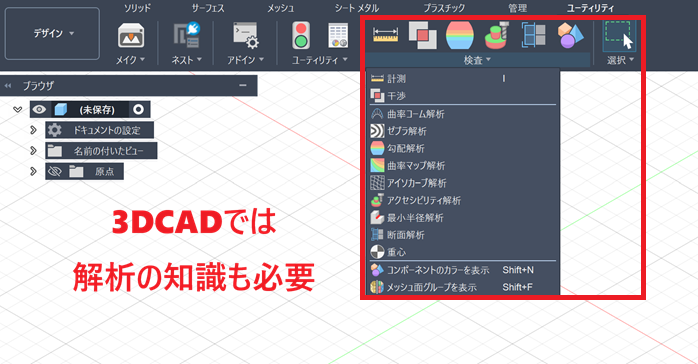Click the Select (選択) cursor icon

coord(619,36)
